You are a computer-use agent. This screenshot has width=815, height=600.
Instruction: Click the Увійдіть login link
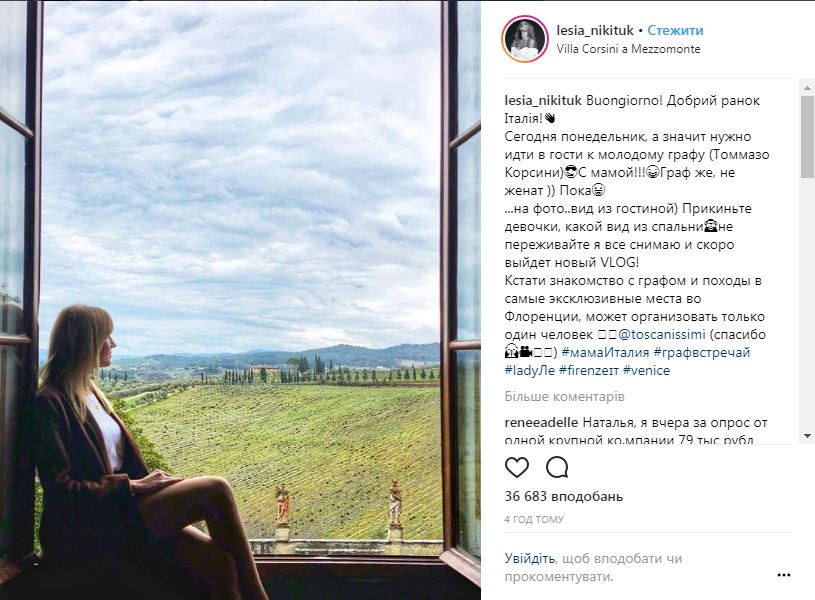pos(531,557)
